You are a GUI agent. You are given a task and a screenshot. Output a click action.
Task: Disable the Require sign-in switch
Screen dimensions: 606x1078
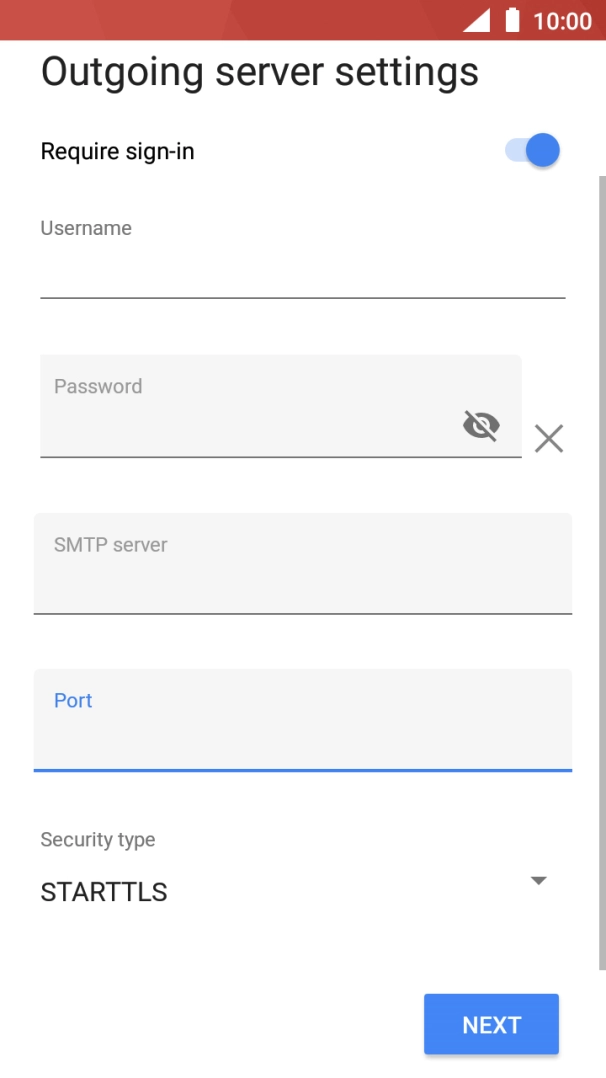(x=528, y=150)
